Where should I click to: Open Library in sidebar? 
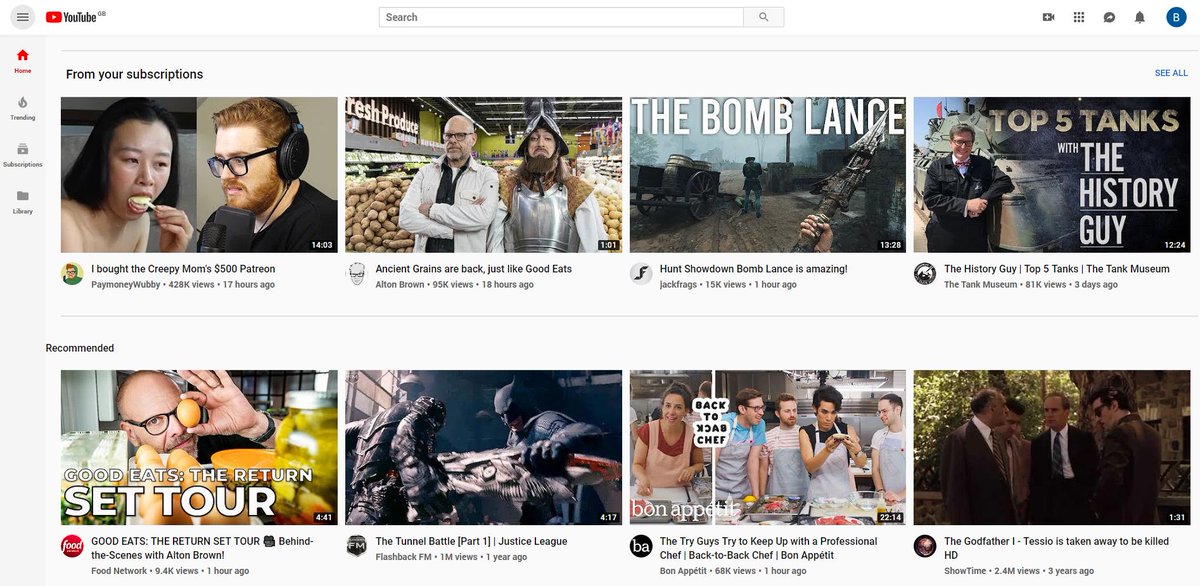click(22, 202)
